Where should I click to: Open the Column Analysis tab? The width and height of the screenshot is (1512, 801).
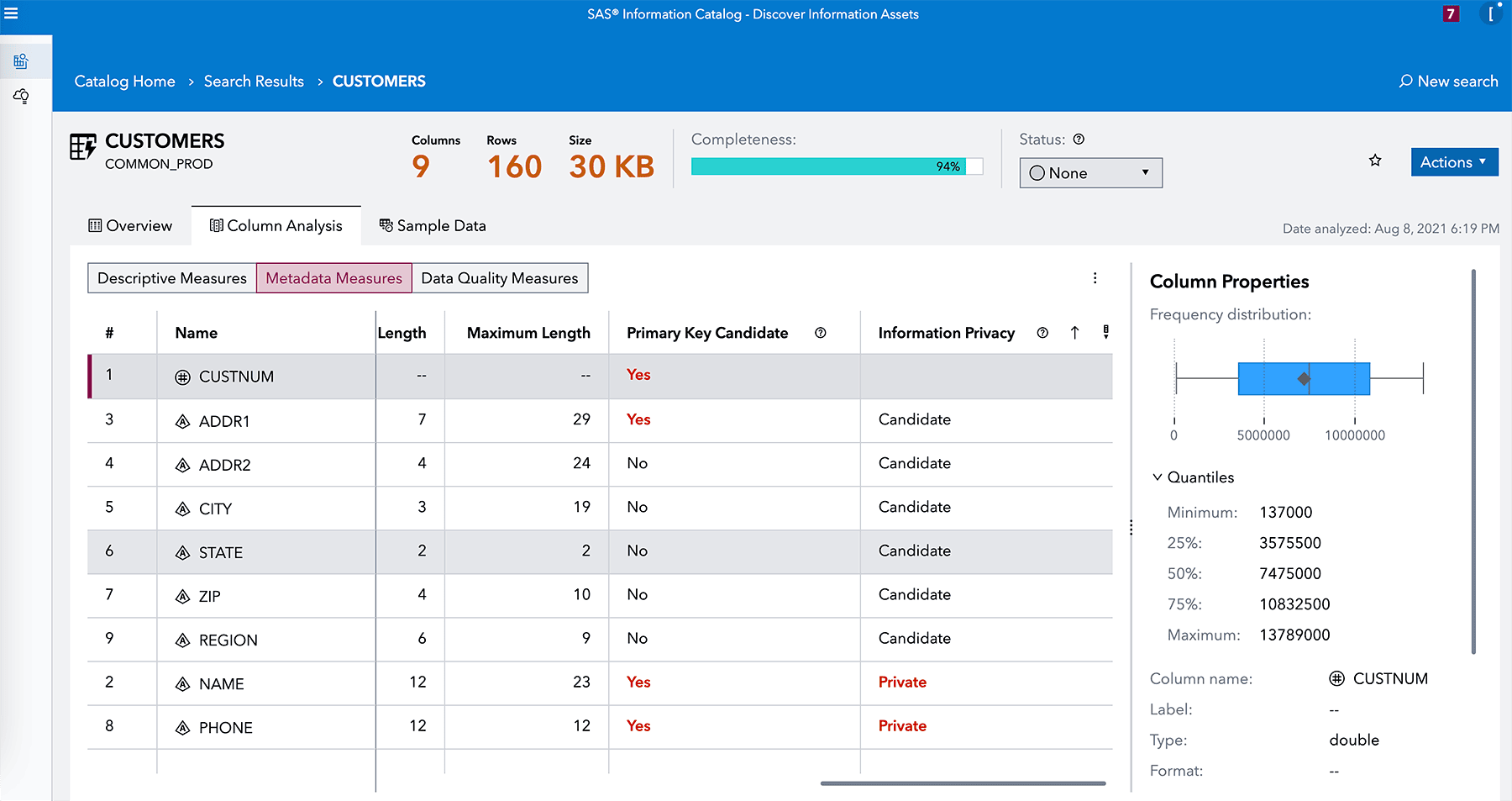pyautogui.click(x=276, y=225)
